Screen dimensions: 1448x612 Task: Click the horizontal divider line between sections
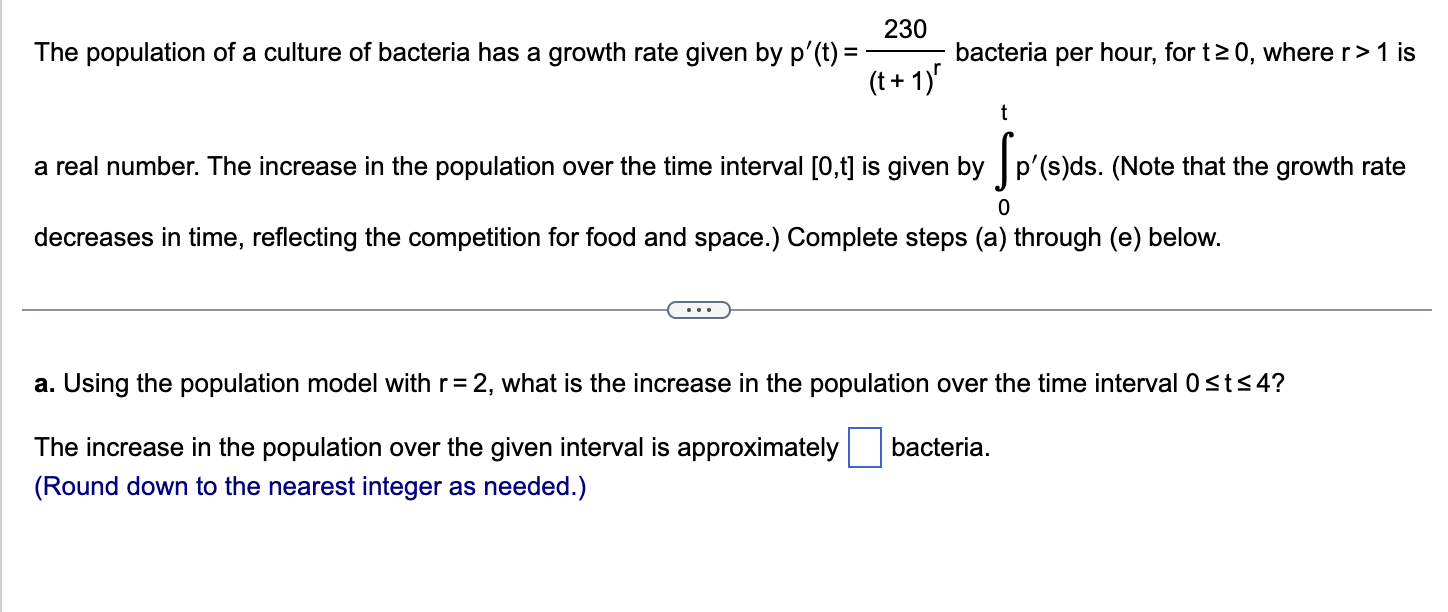click(350, 311)
